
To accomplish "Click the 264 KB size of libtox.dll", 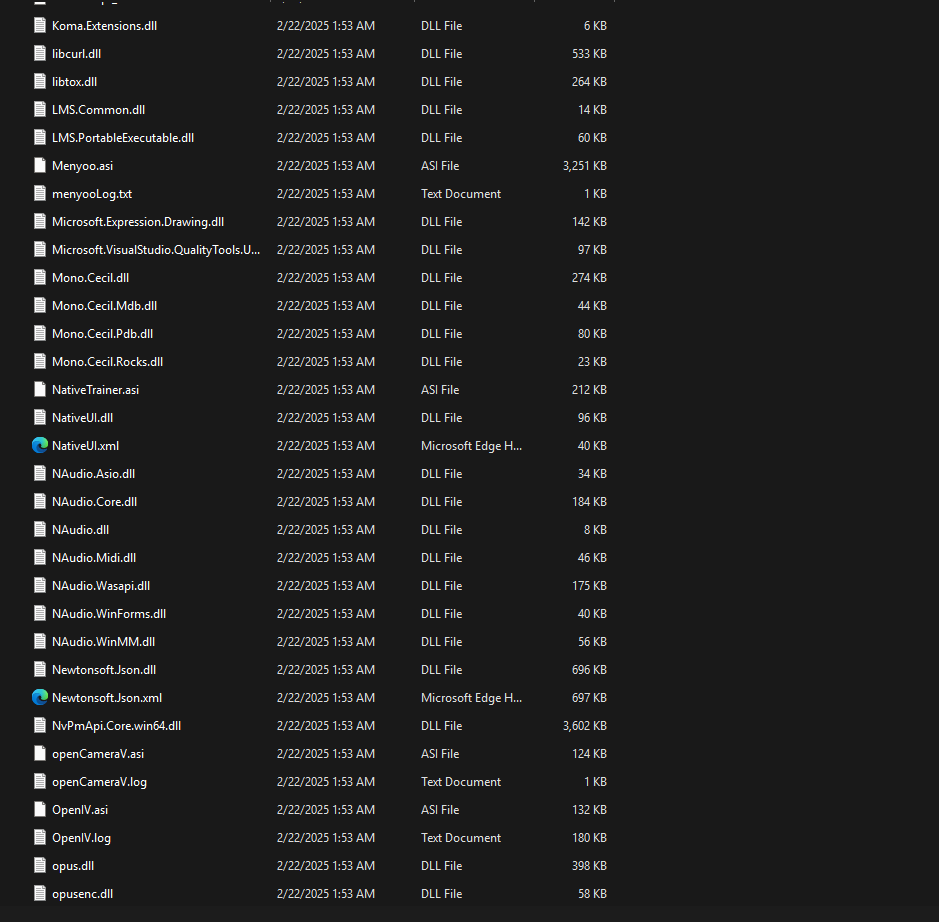I will pos(589,82).
